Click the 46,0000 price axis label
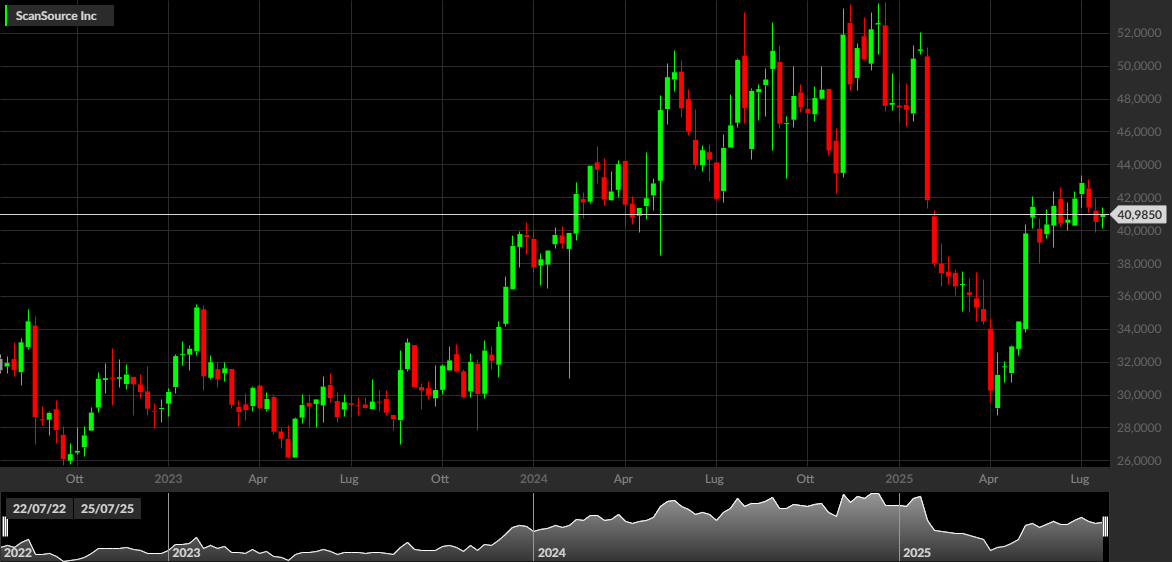The image size is (1172, 562). point(1138,132)
